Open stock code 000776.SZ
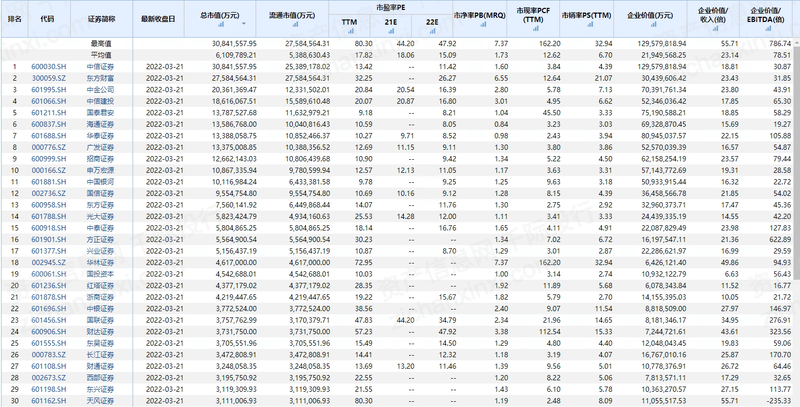 (48, 147)
